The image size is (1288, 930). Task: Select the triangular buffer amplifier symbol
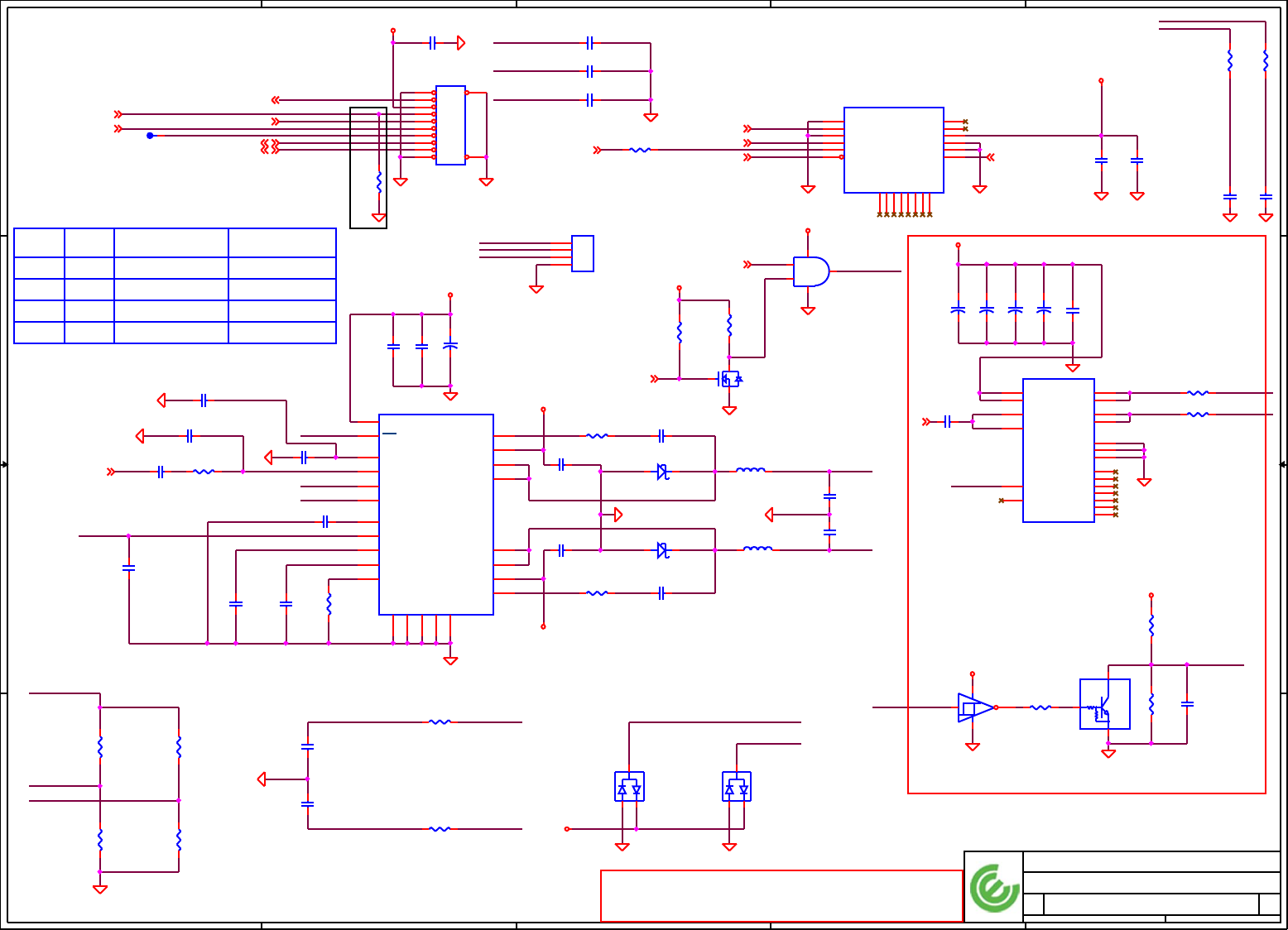[975, 707]
